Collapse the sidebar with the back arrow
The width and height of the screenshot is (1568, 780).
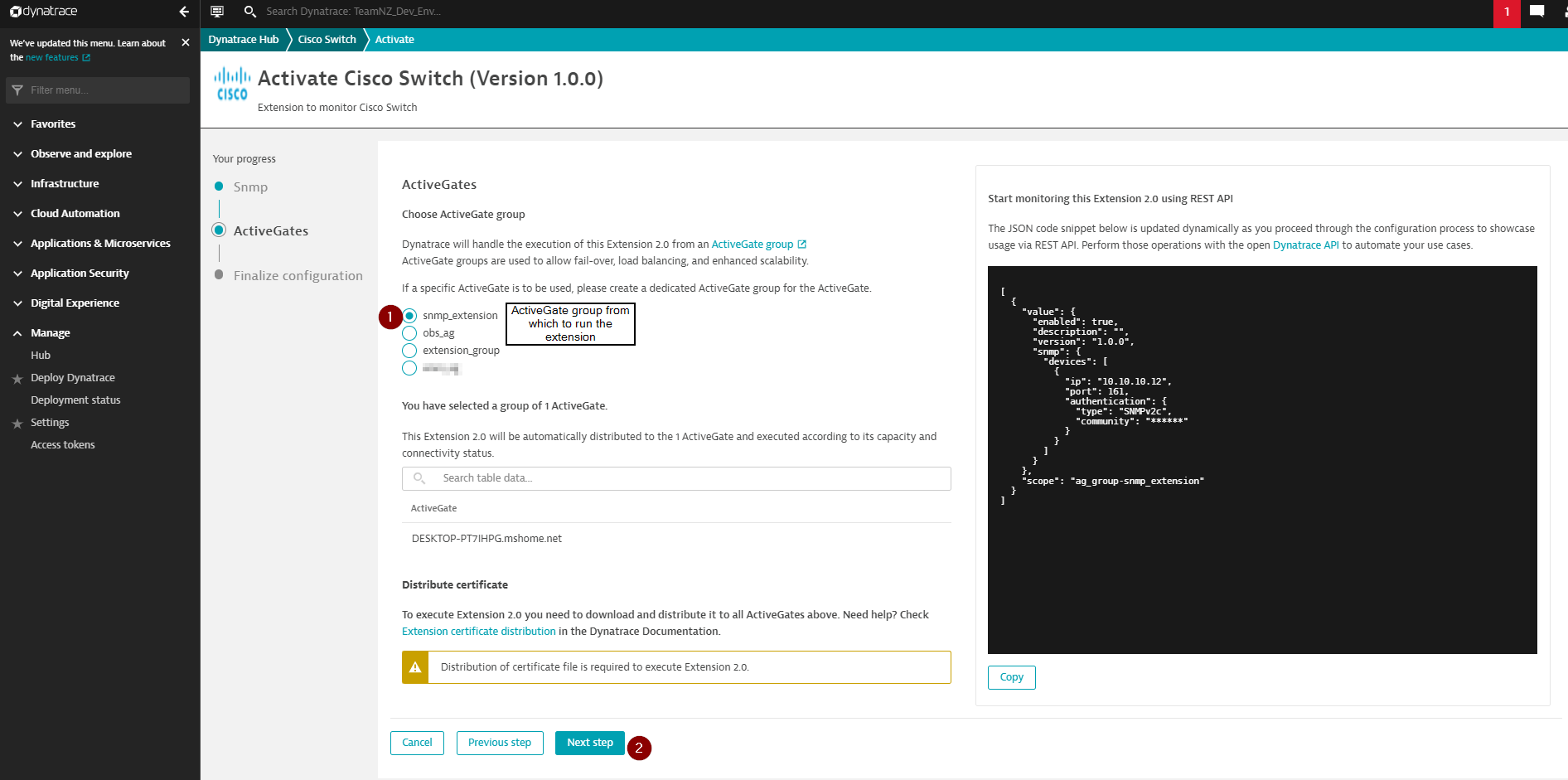[x=184, y=12]
